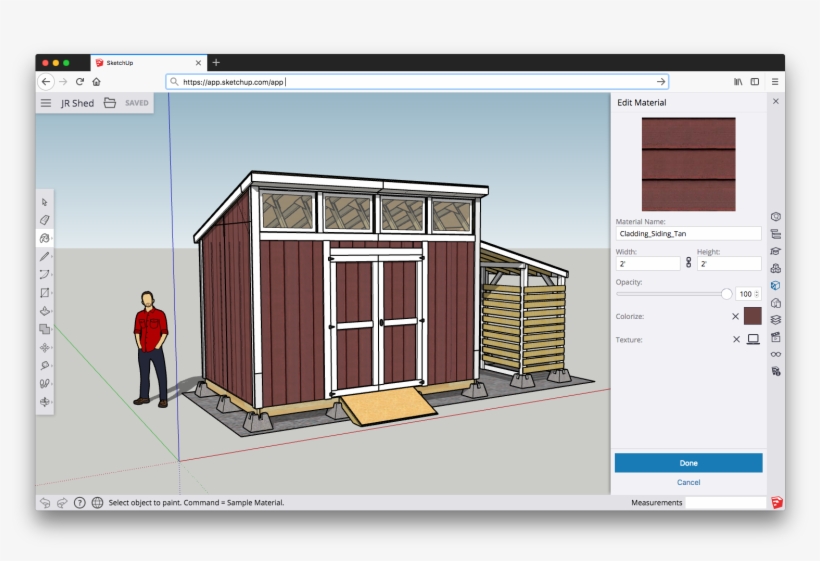This screenshot has height=561, width=820.
Task: Pick the Line pencil tool
Action: (x=44, y=256)
